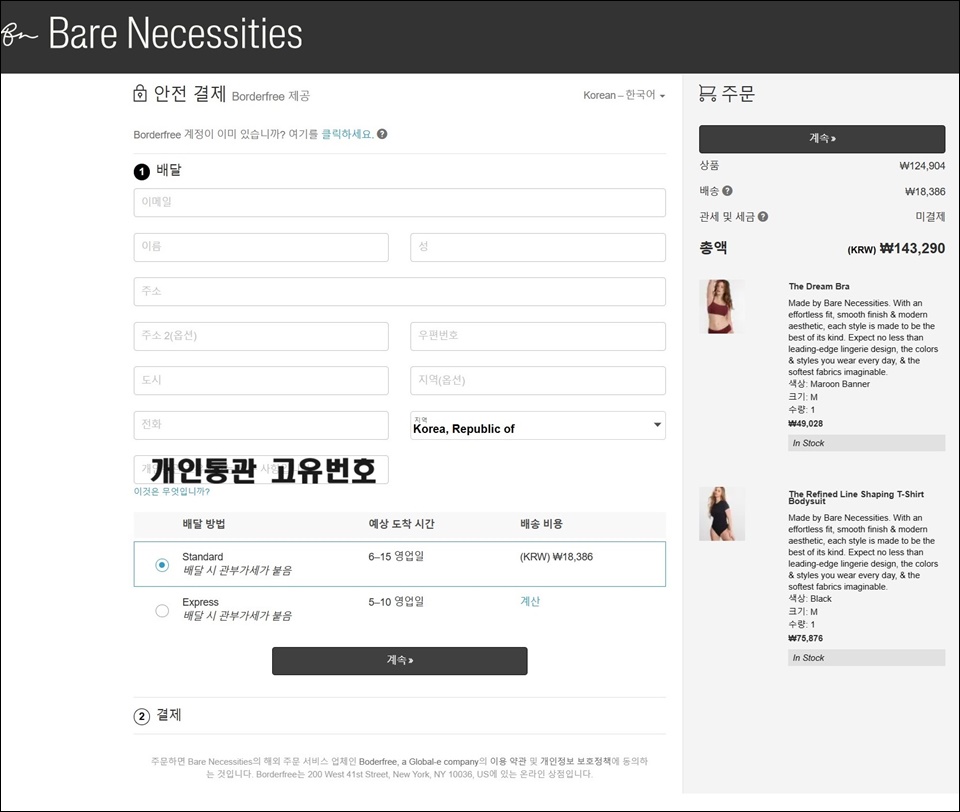Click the 이름 first name field
This screenshot has width=960, height=812.
coord(261,247)
